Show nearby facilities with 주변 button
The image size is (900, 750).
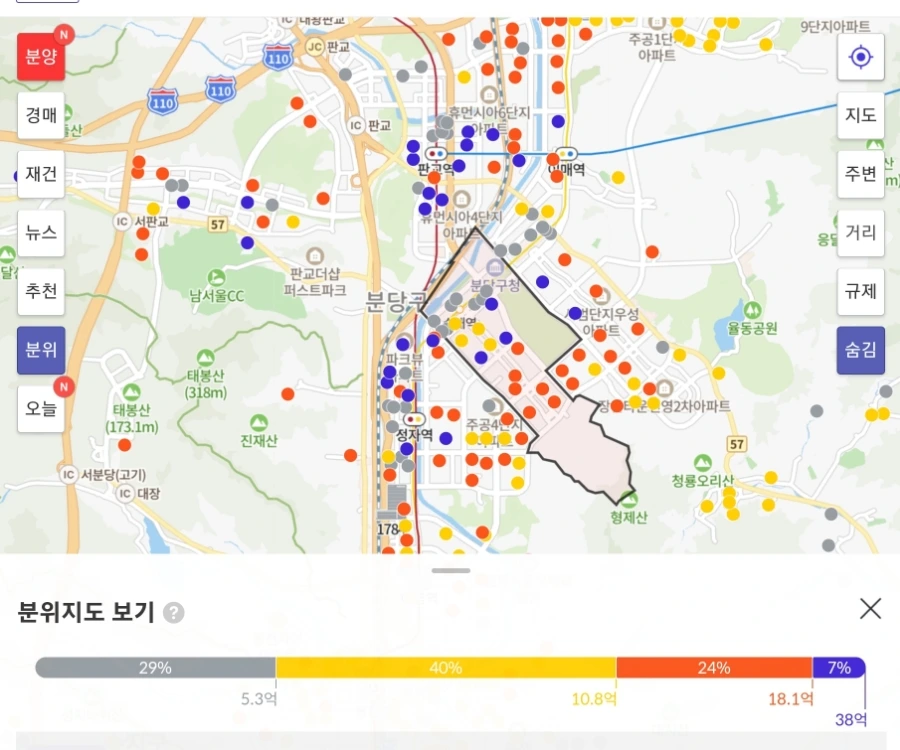click(x=860, y=174)
